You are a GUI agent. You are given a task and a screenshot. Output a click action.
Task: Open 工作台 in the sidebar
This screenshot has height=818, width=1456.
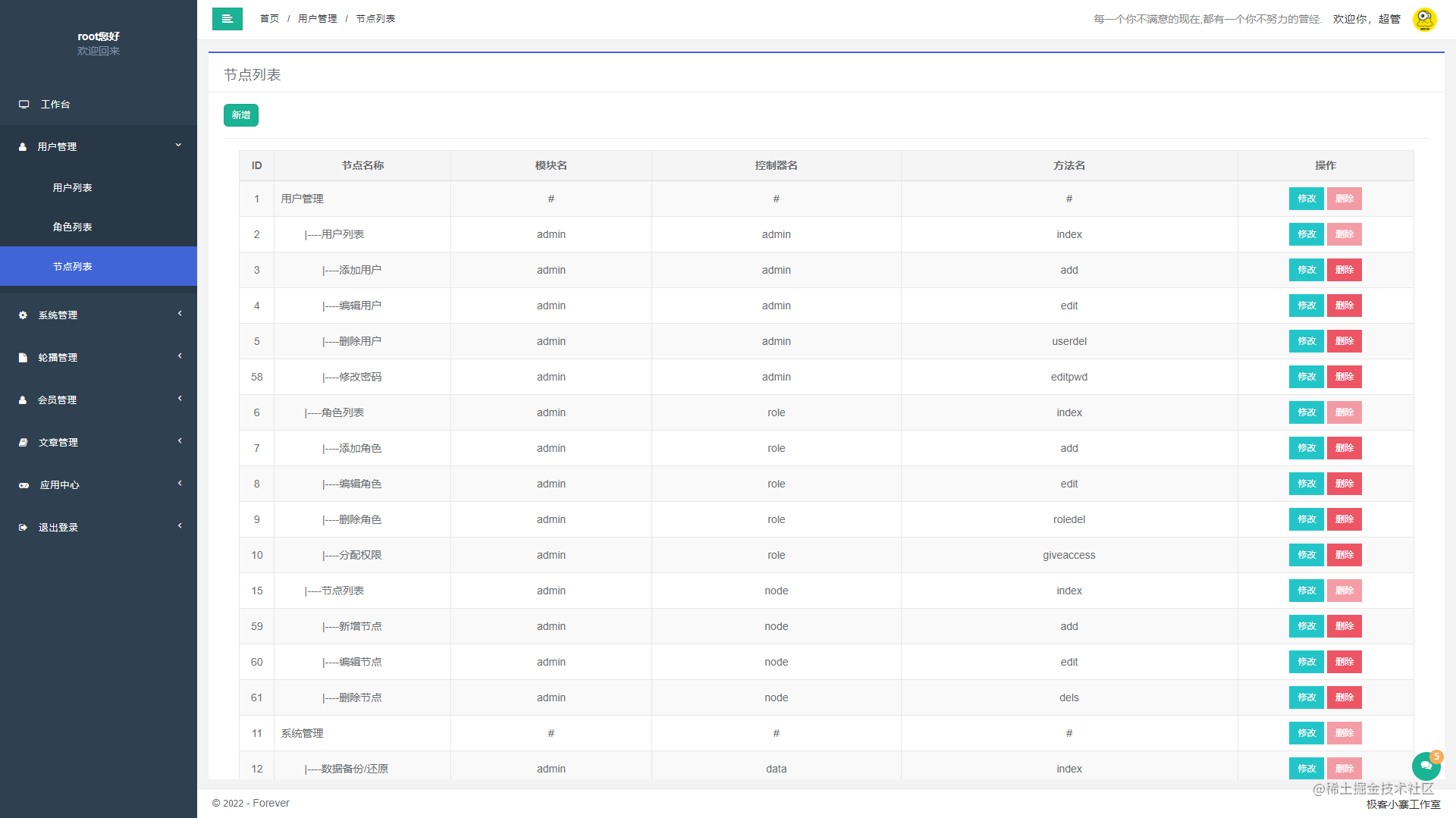point(99,105)
